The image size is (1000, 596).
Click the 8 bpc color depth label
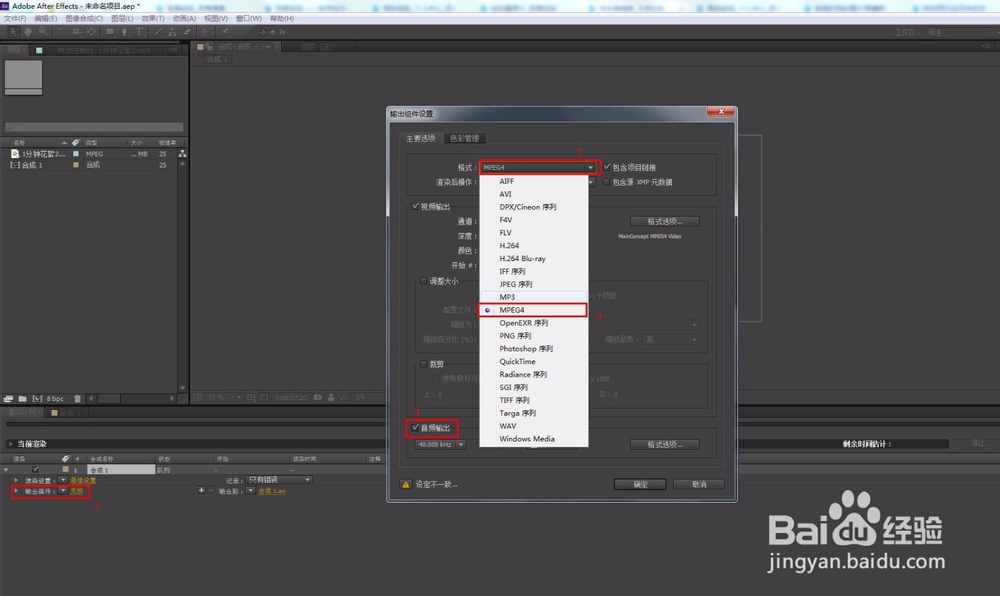pos(55,398)
